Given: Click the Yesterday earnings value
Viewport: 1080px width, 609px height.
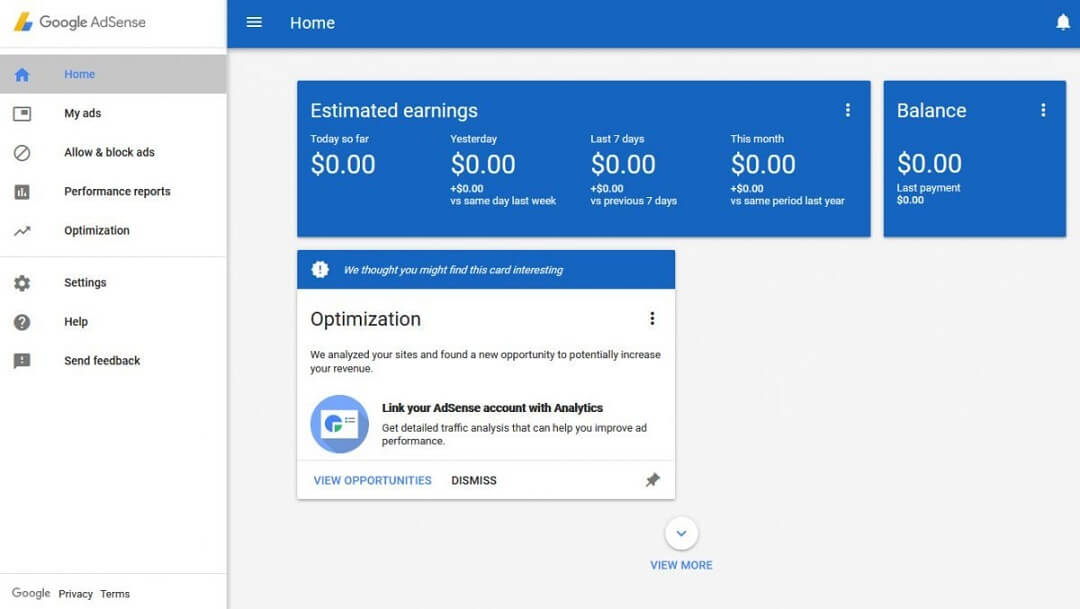Looking at the screenshot, I should [x=483, y=164].
